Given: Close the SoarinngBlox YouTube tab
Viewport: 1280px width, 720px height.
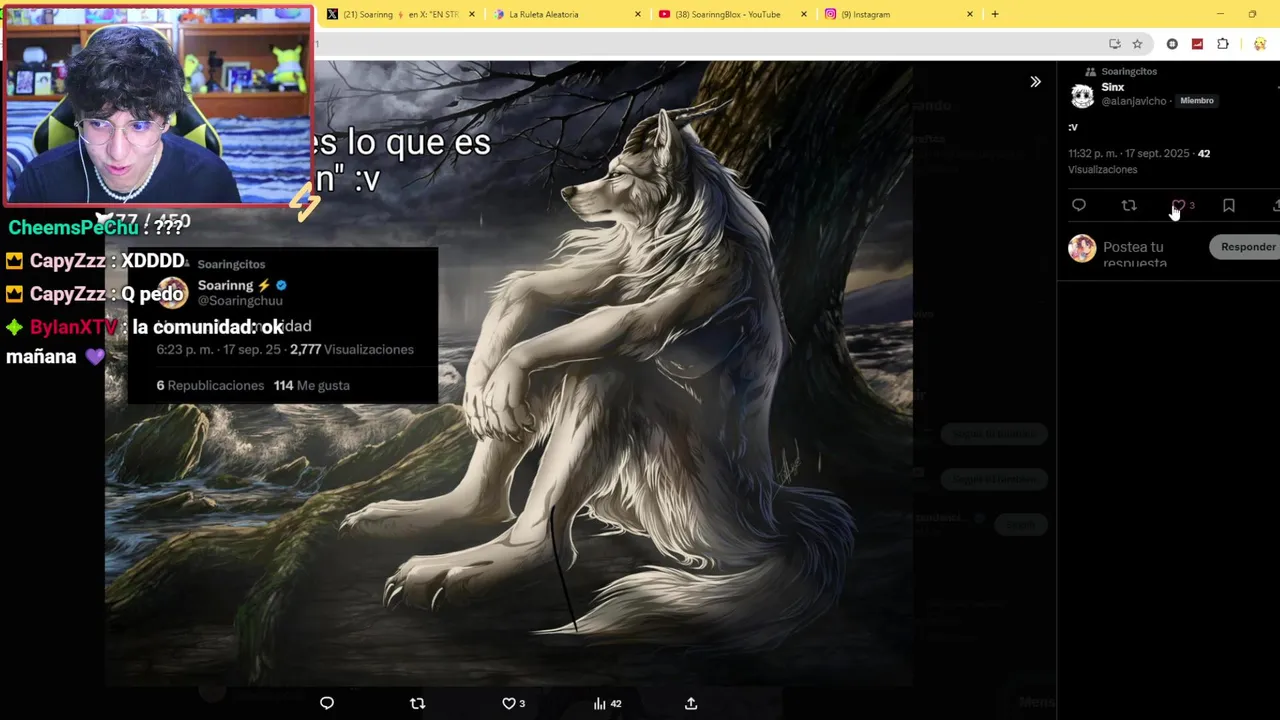Looking at the screenshot, I should click(804, 14).
